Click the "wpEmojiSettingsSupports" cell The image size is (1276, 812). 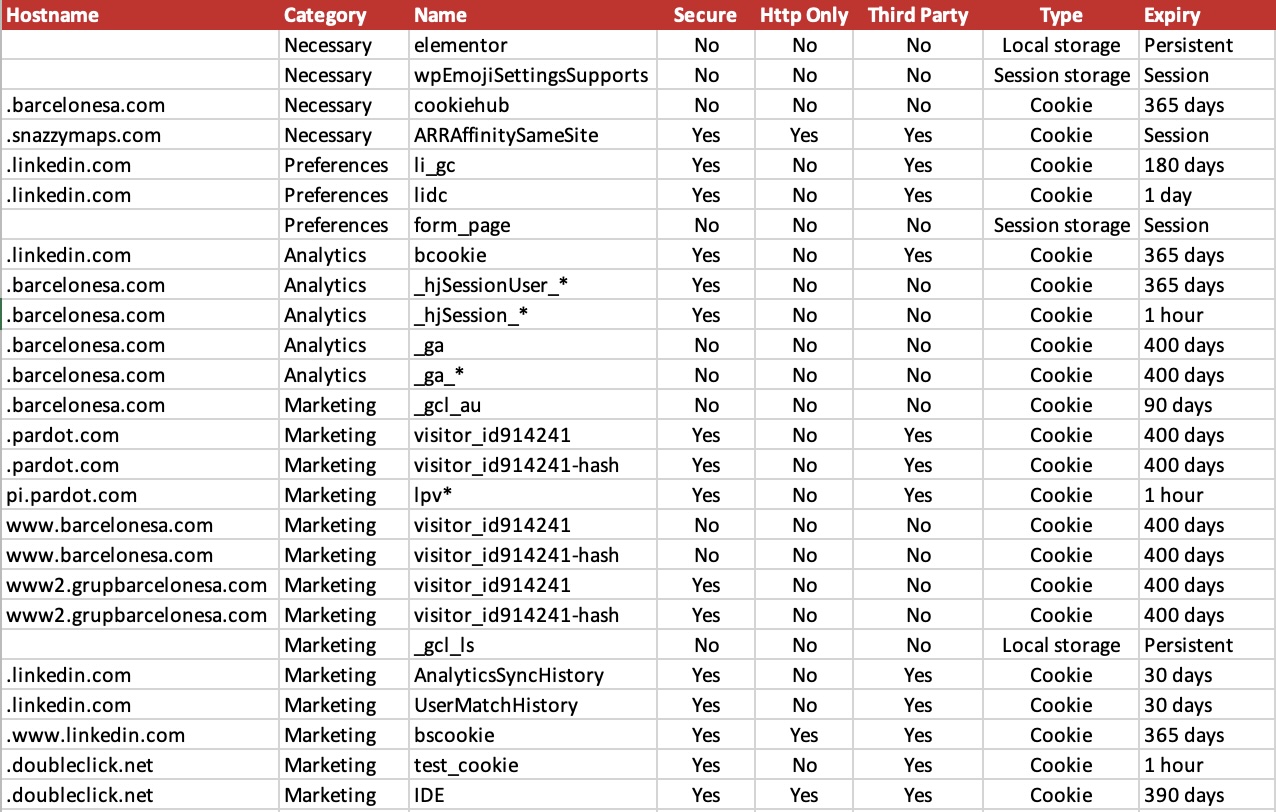point(531,75)
